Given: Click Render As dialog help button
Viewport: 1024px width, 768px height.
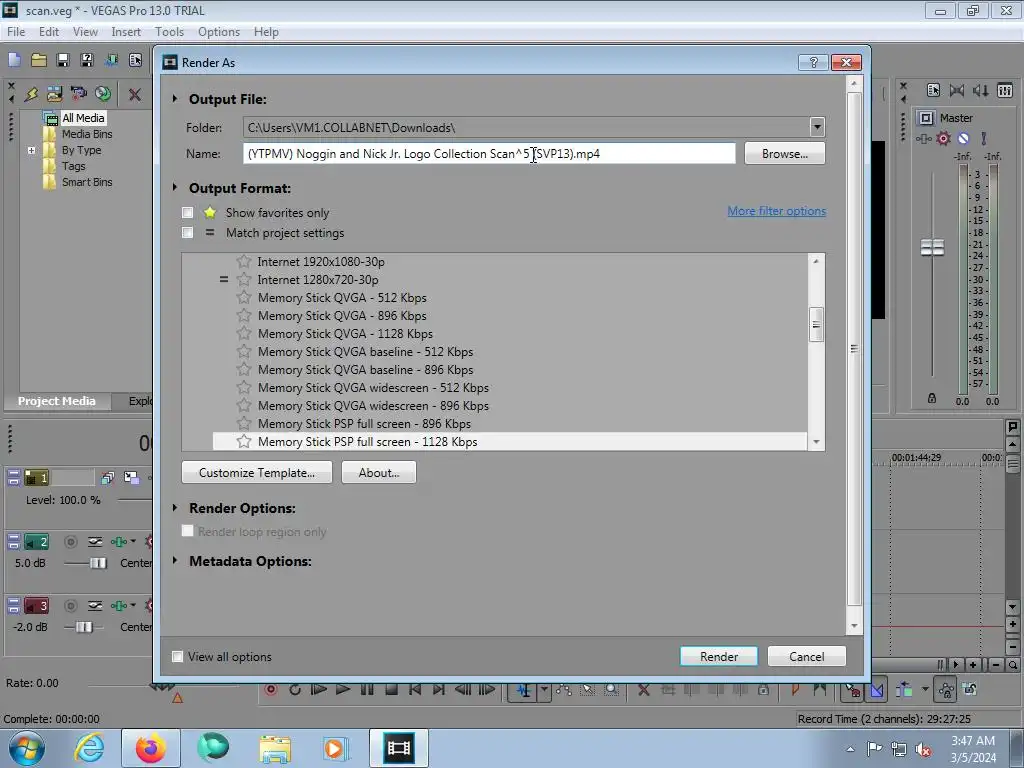Looking at the screenshot, I should click(813, 63).
